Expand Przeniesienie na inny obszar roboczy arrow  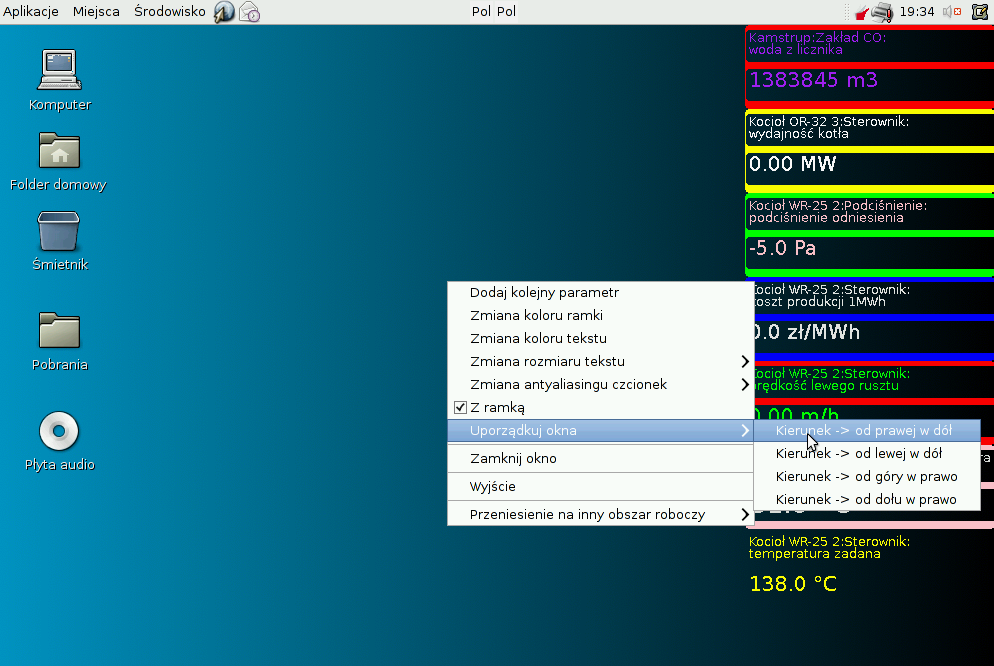click(x=745, y=515)
